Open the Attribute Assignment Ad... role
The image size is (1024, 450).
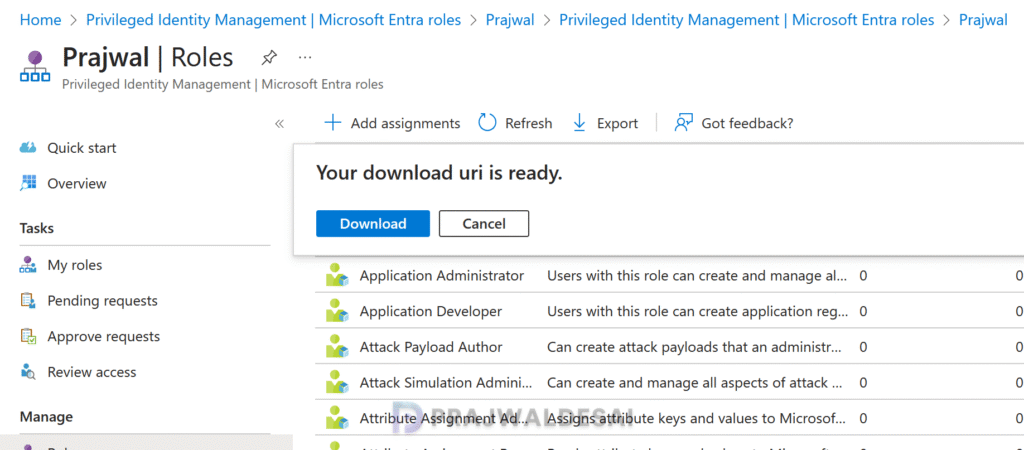pyautogui.click(x=443, y=417)
